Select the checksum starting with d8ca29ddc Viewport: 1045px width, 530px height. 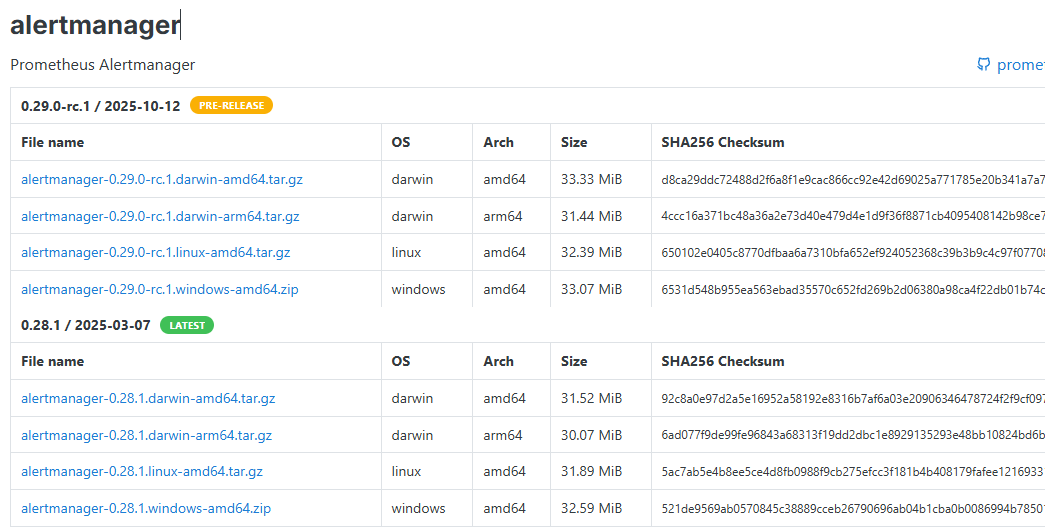(853, 179)
